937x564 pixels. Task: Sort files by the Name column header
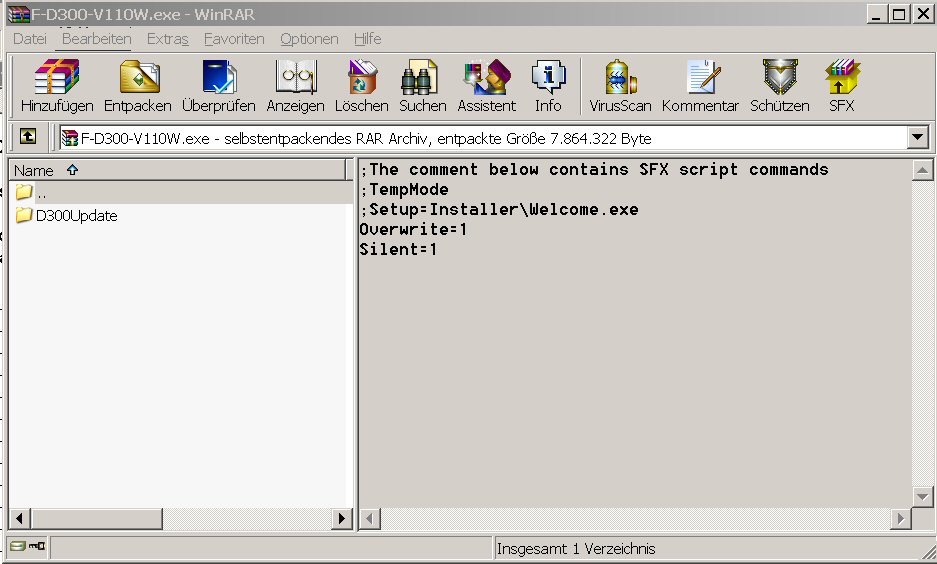point(177,170)
